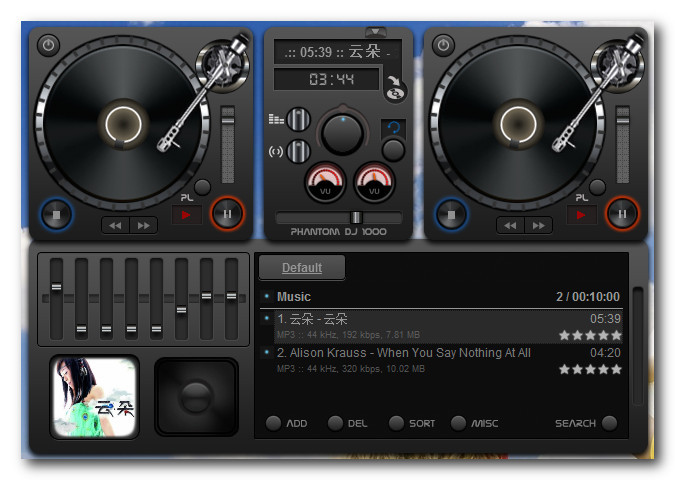Rewind the right deck track

(x=511, y=225)
